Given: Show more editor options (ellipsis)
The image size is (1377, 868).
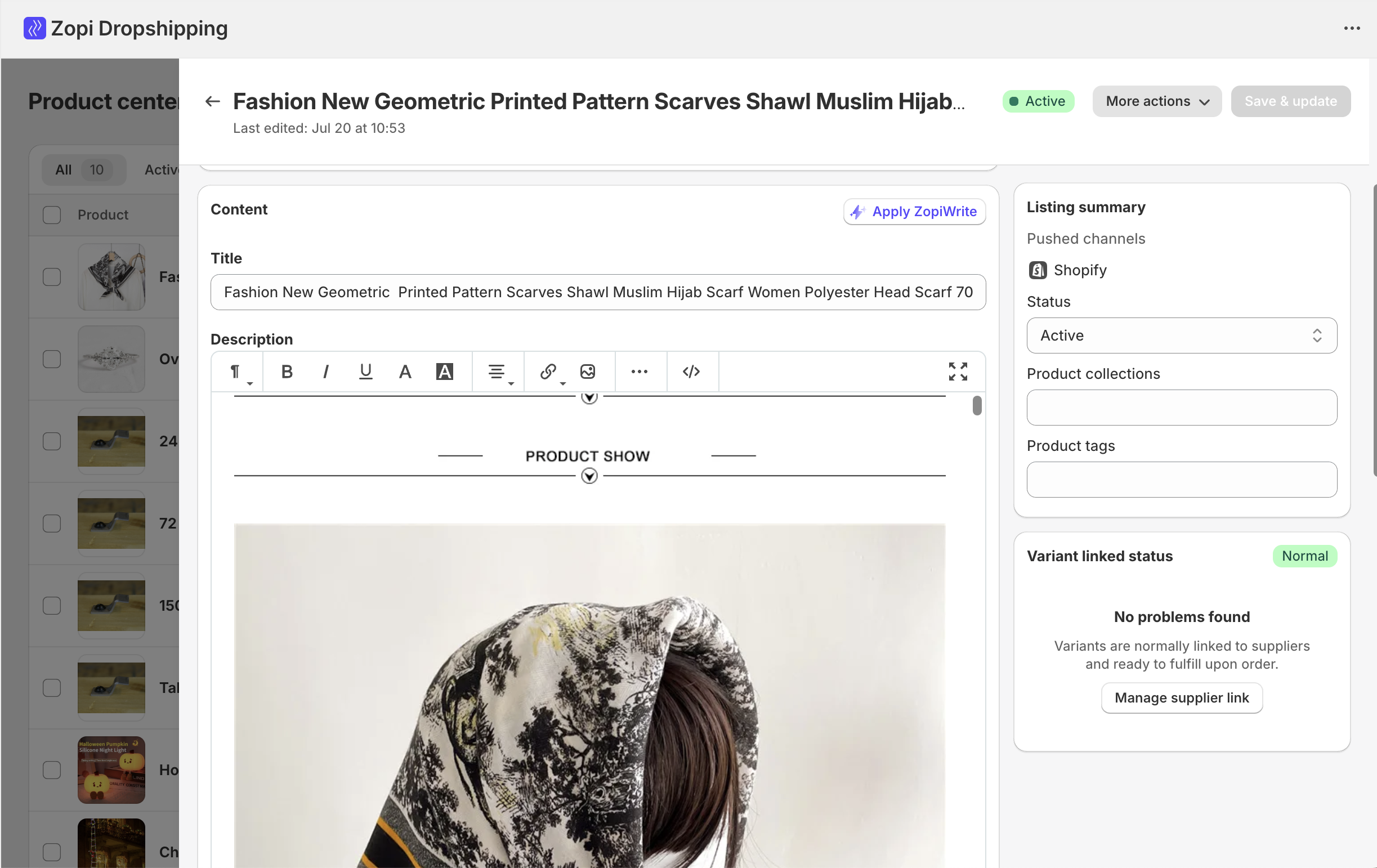Looking at the screenshot, I should coord(640,372).
